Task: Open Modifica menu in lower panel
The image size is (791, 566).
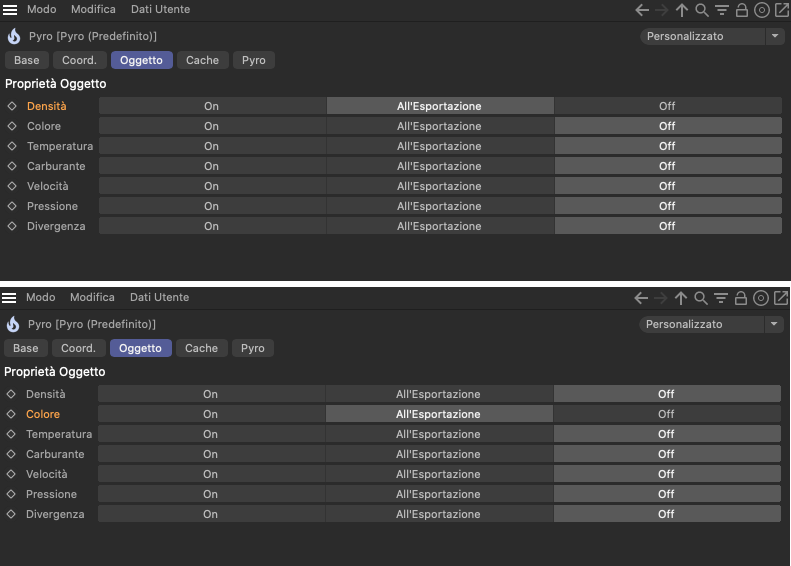Action: 92,298
